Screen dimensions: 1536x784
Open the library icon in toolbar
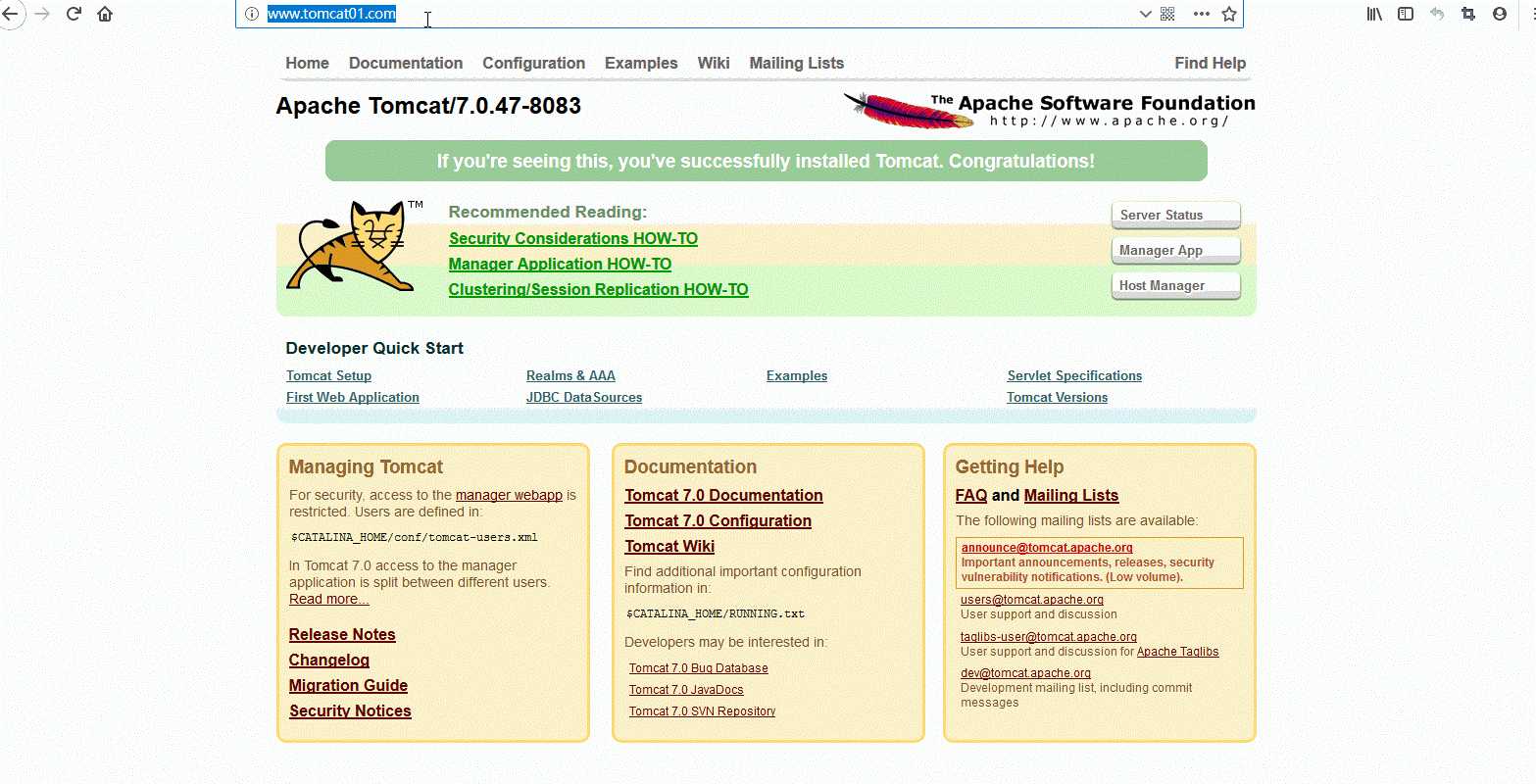click(x=1374, y=14)
